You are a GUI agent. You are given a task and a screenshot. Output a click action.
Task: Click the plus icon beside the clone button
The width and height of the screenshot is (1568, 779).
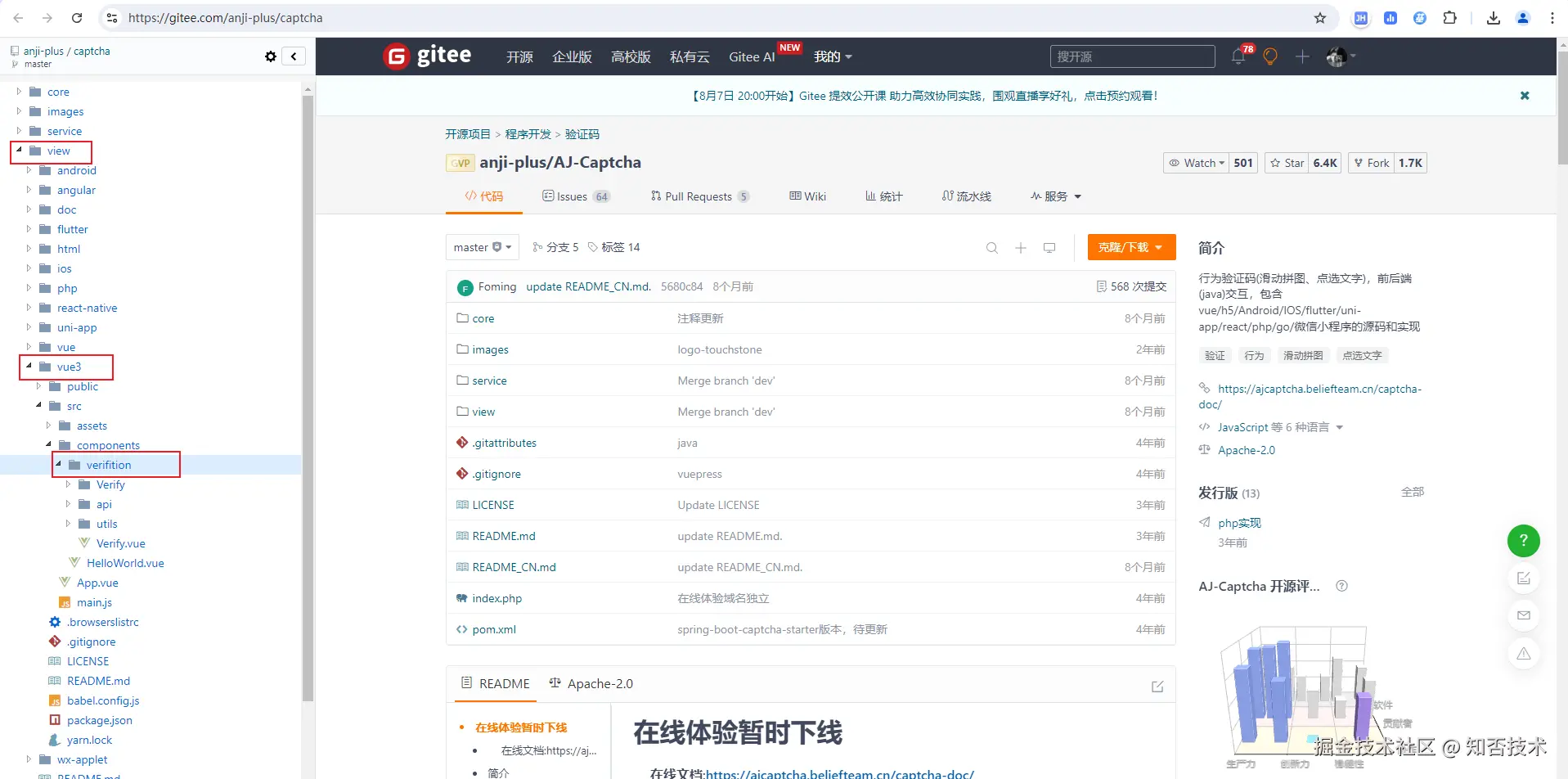(1021, 248)
